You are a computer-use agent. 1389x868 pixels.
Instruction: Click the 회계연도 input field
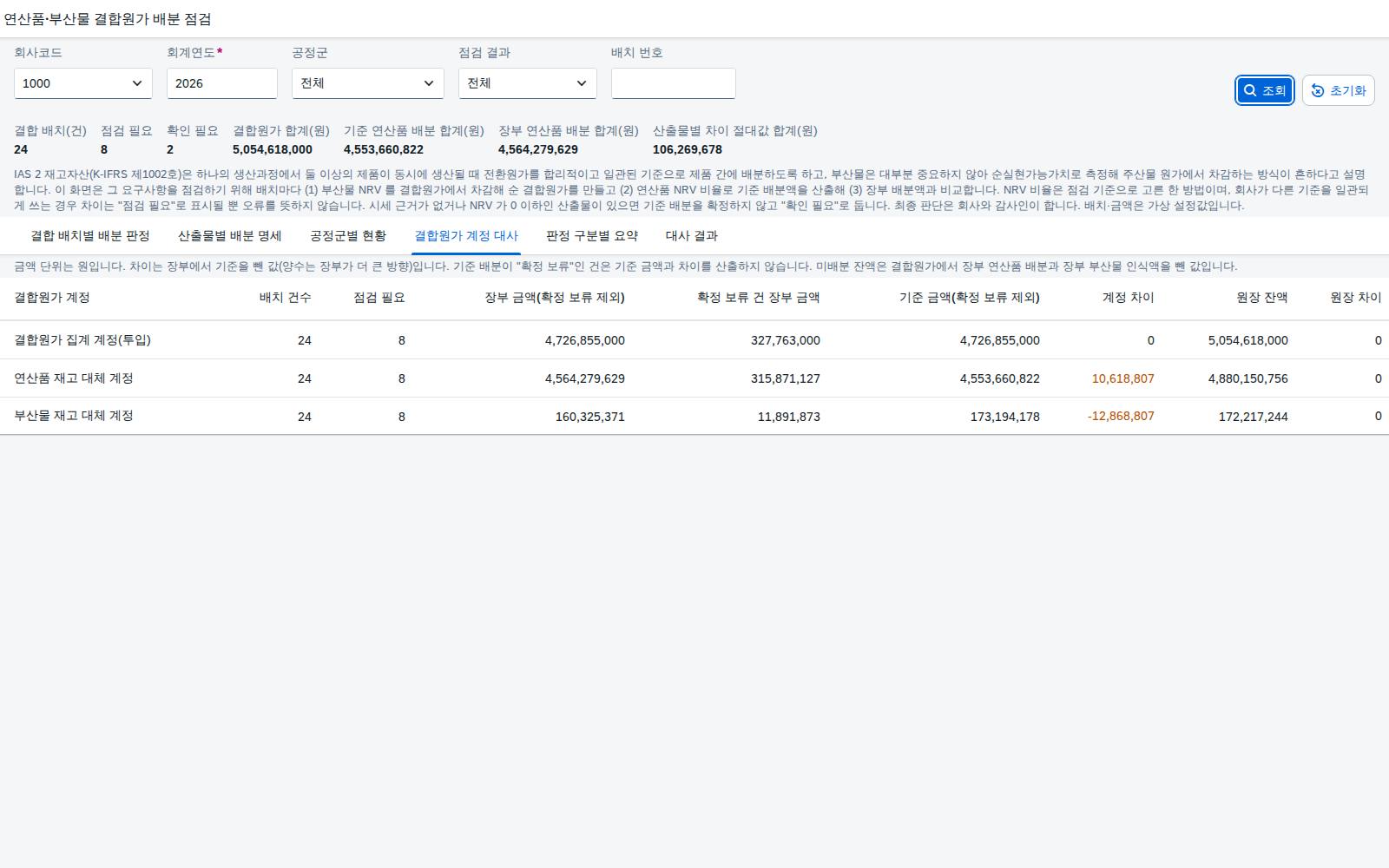click(x=222, y=83)
